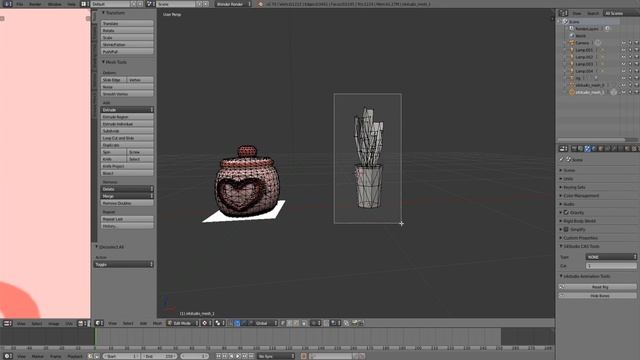Click the Translate button
The width and height of the screenshot is (640, 360).
(x=127, y=24)
